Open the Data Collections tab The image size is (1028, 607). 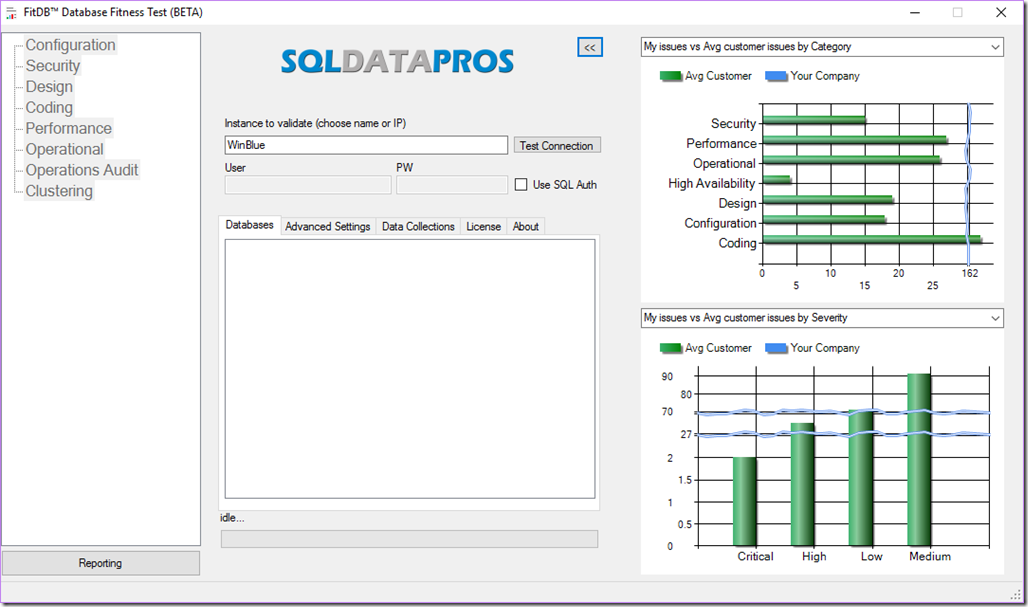coord(418,226)
